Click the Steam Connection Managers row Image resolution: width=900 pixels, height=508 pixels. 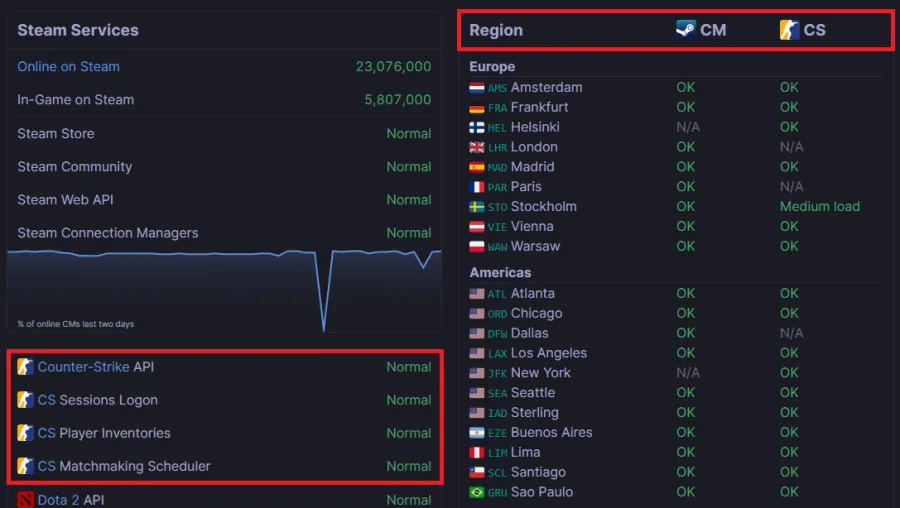coord(224,232)
